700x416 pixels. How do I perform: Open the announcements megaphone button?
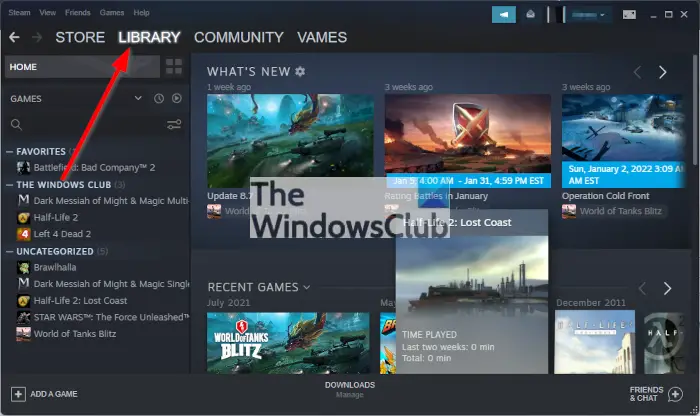tap(504, 15)
